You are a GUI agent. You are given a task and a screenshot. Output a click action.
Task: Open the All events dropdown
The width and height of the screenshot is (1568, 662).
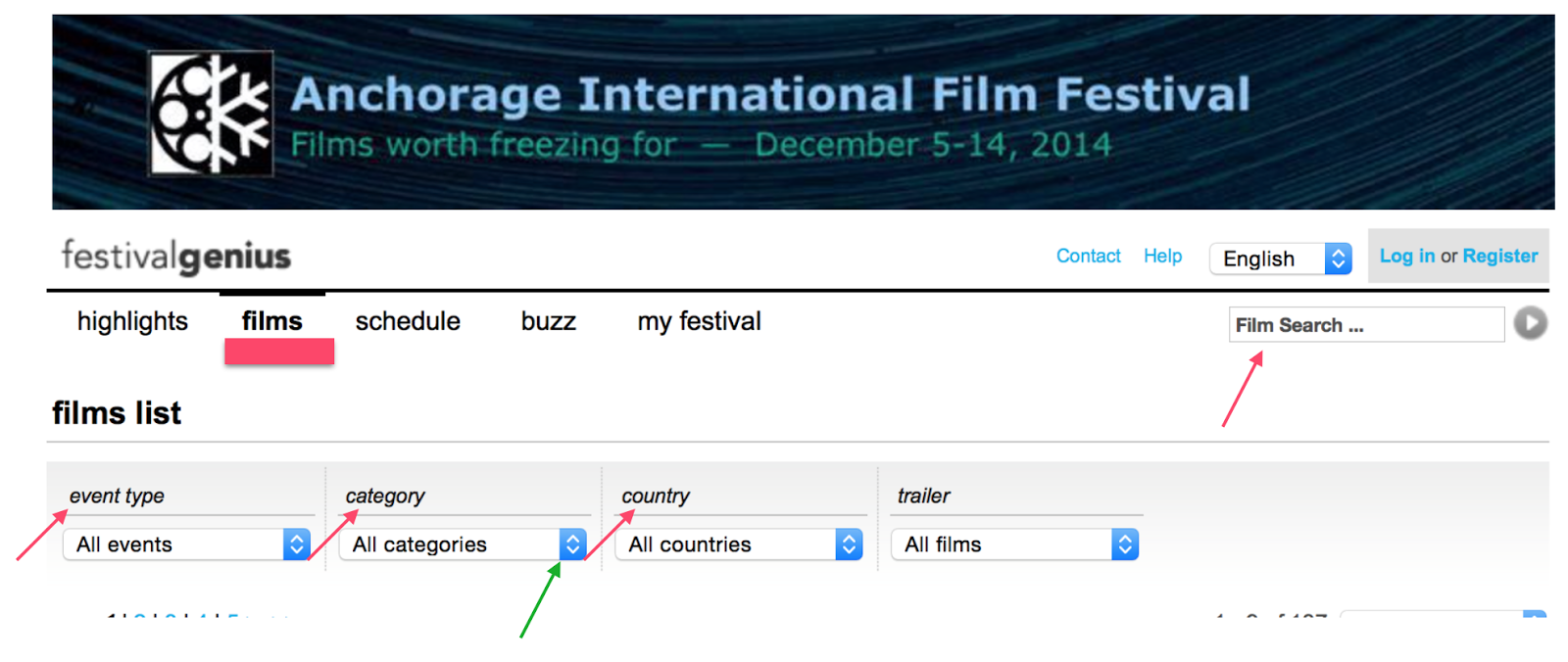pos(186,544)
